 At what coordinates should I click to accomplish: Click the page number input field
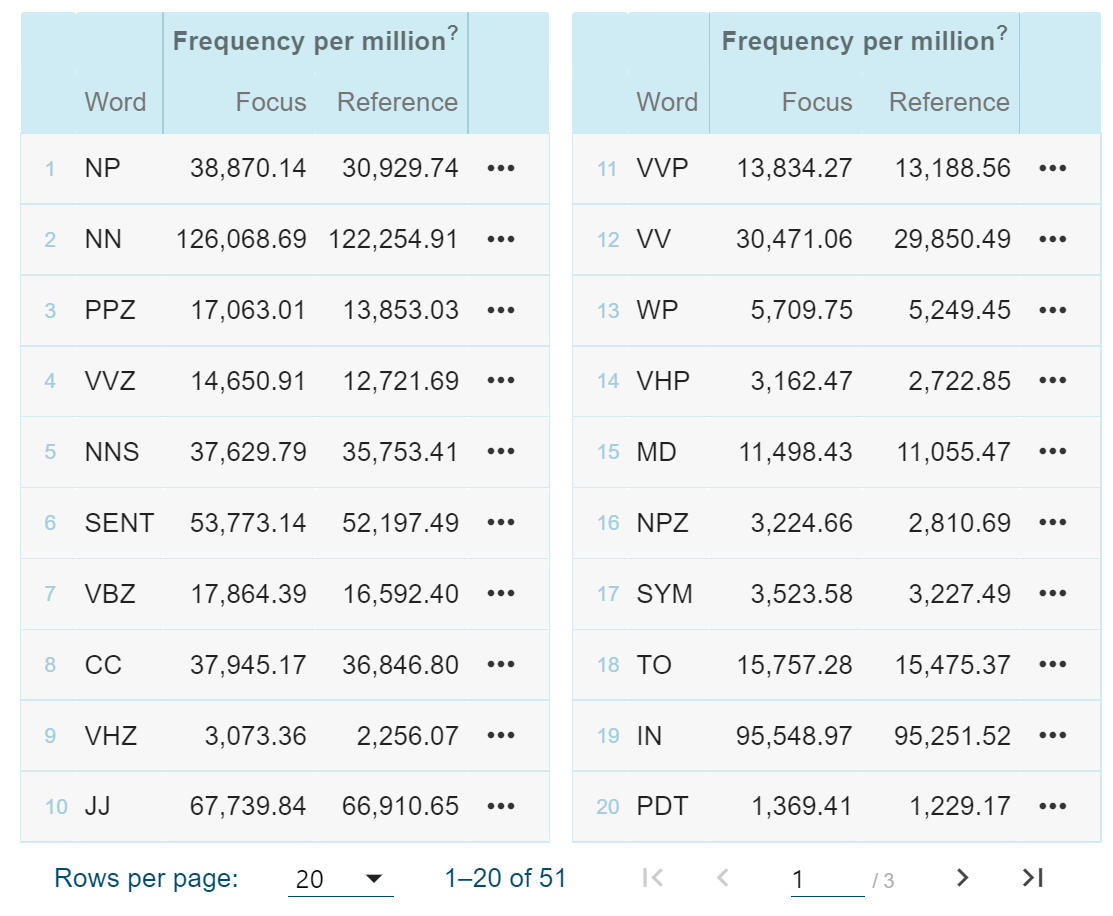click(826, 879)
